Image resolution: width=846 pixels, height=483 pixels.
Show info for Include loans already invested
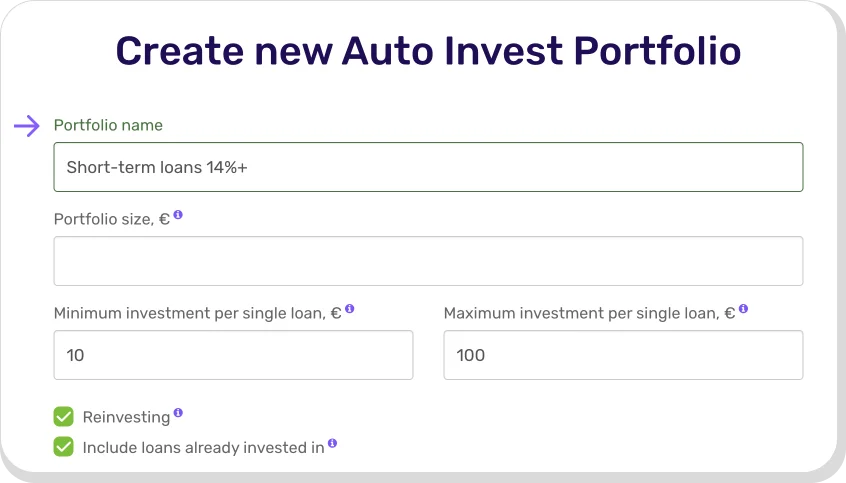point(332,443)
